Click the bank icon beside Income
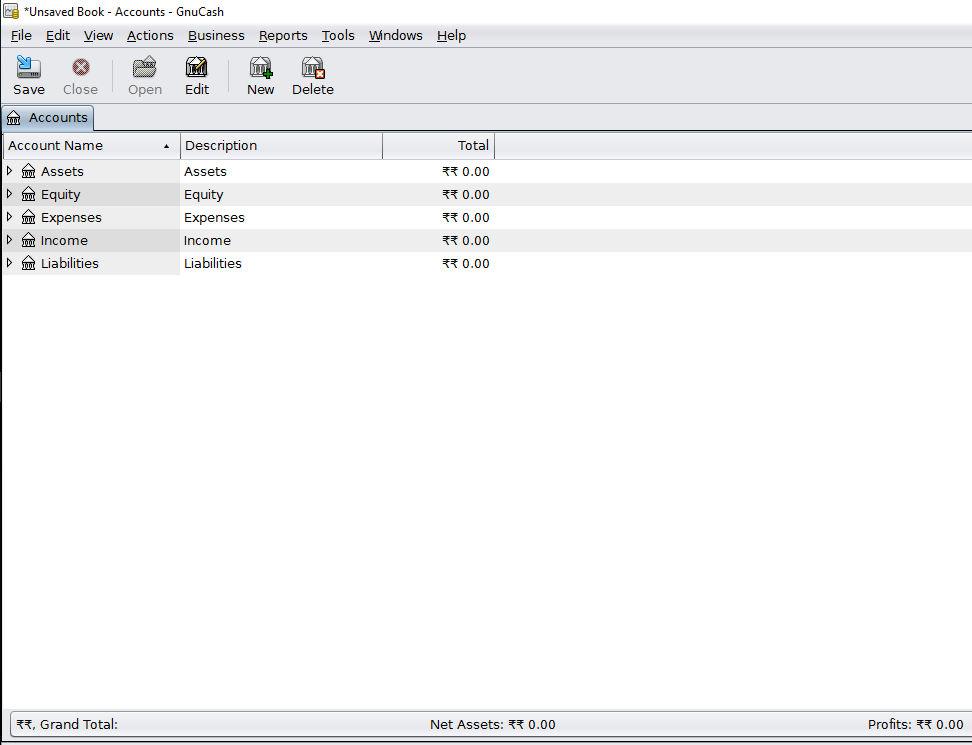The image size is (972, 745). click(x=29, y=240)
